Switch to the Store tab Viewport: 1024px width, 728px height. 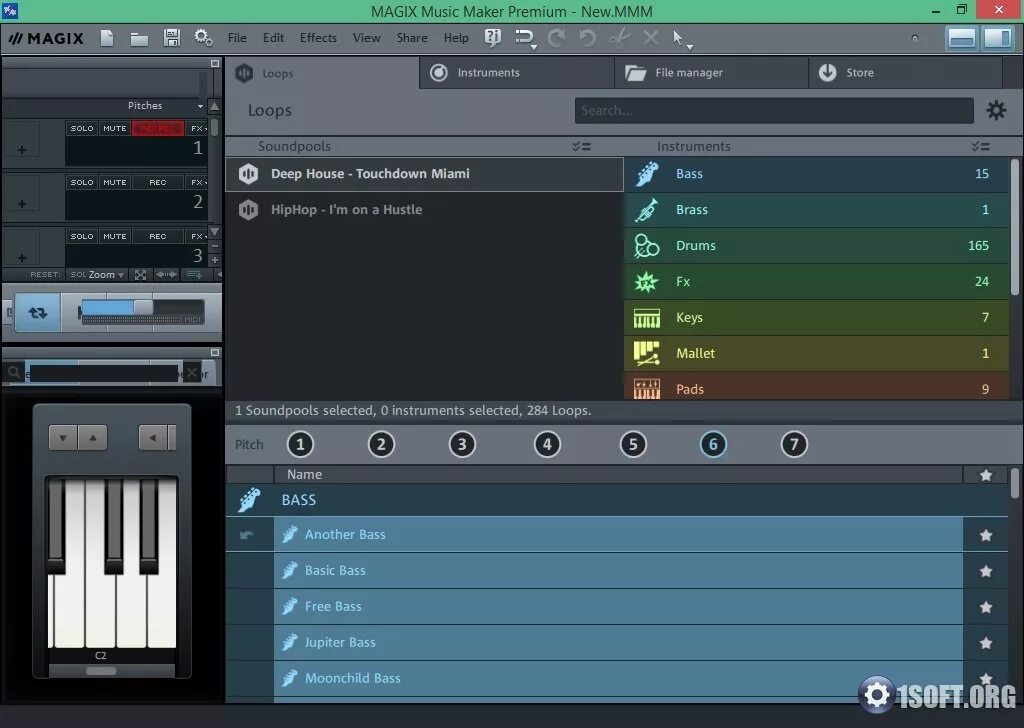tap(905, 72)
